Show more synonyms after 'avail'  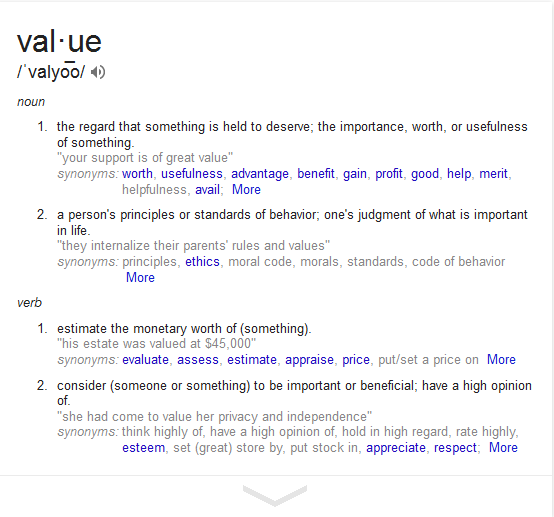tap(246, 190)
